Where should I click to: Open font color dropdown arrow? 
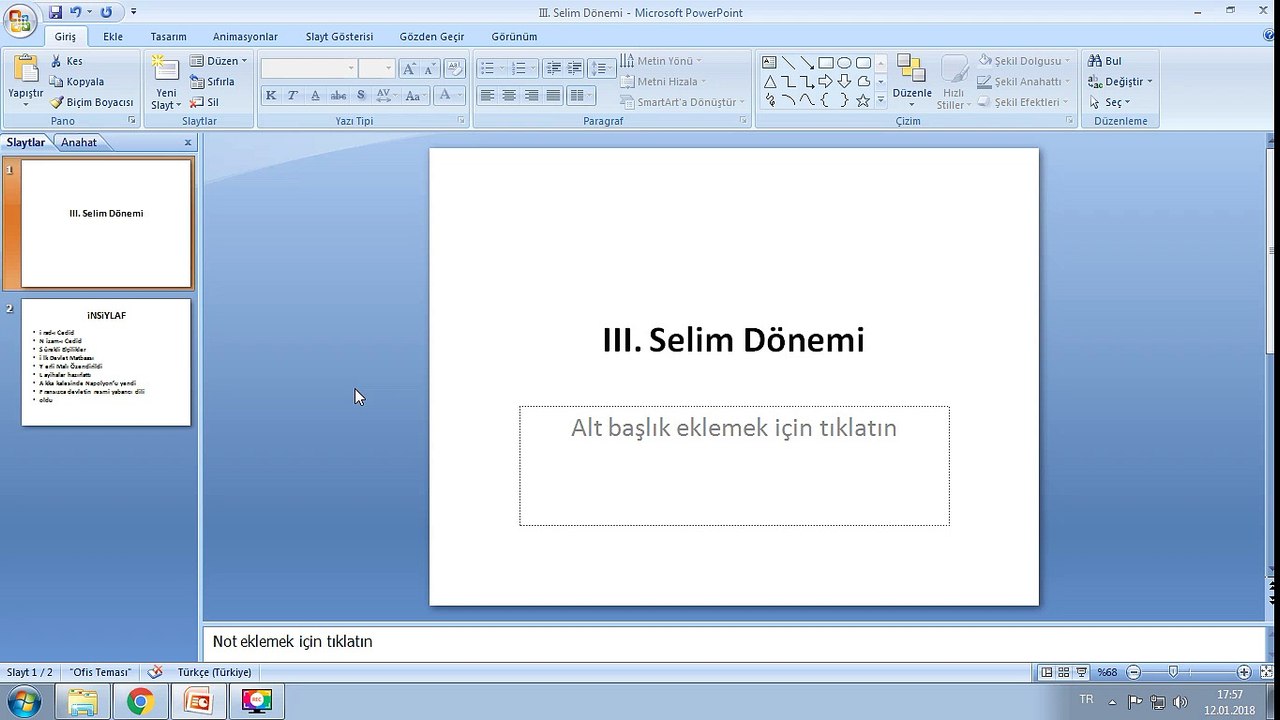click(459, 95)
